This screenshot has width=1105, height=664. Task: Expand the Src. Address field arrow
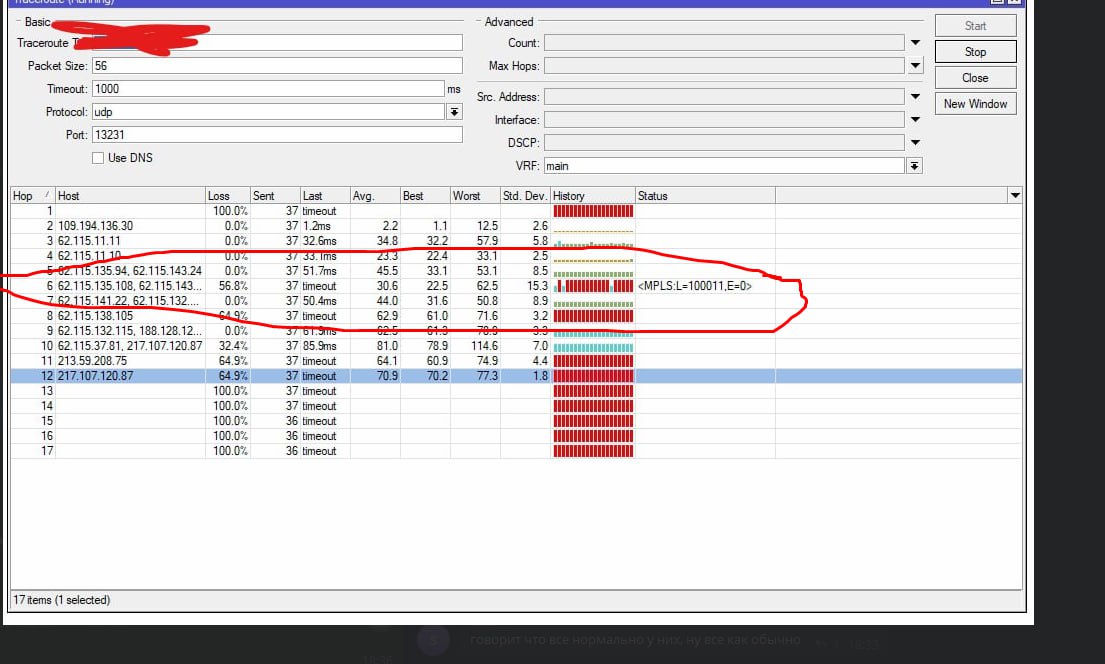point(915,97)
